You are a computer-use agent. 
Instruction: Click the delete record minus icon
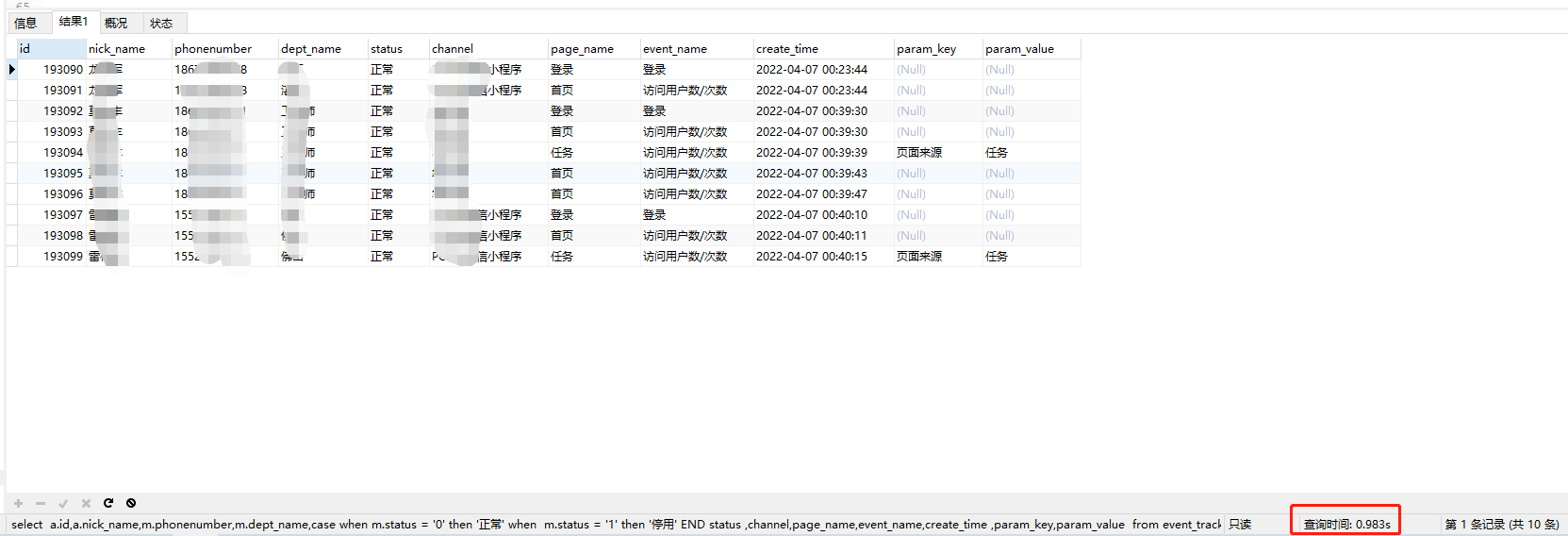coord(41,503)
